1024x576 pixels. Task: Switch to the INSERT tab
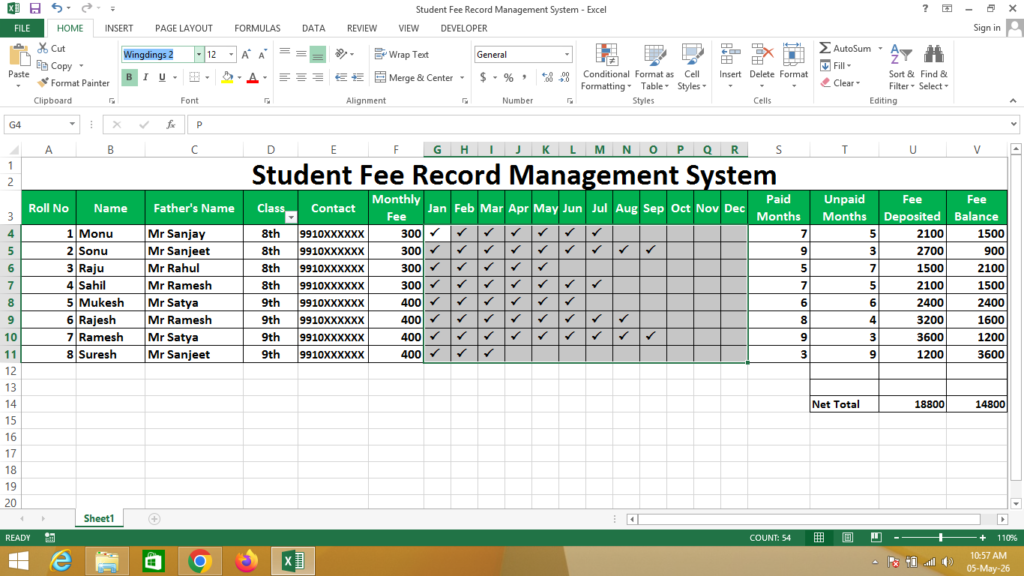(x=119, y=28)
